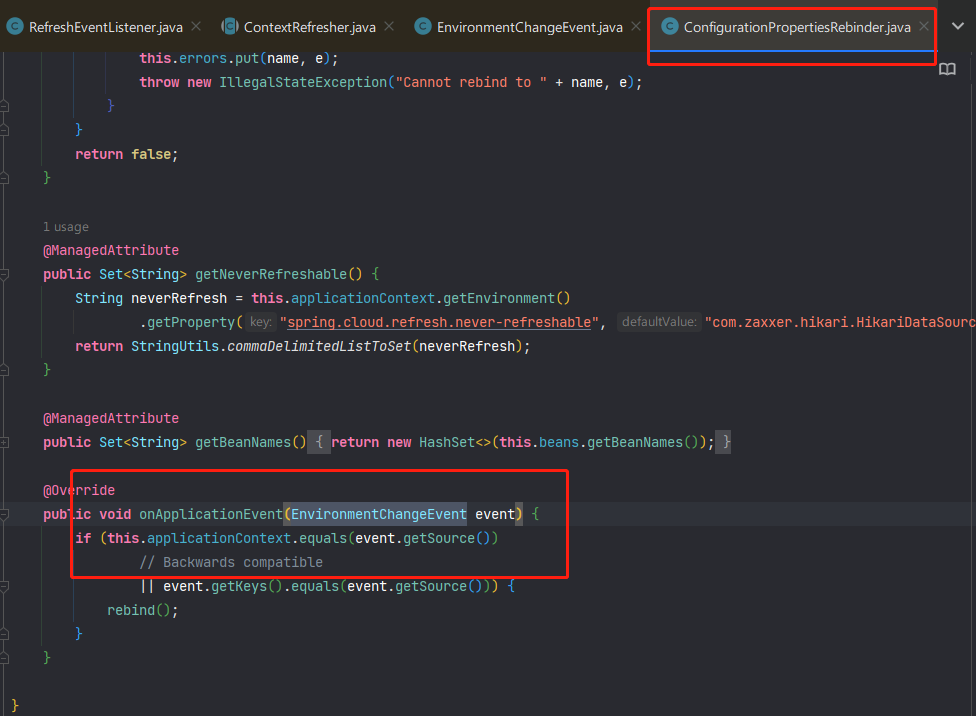Viewport: 976px width, 716px height.
Task: Click the '// Backwards compatible' comment
Action: point(231,563)
